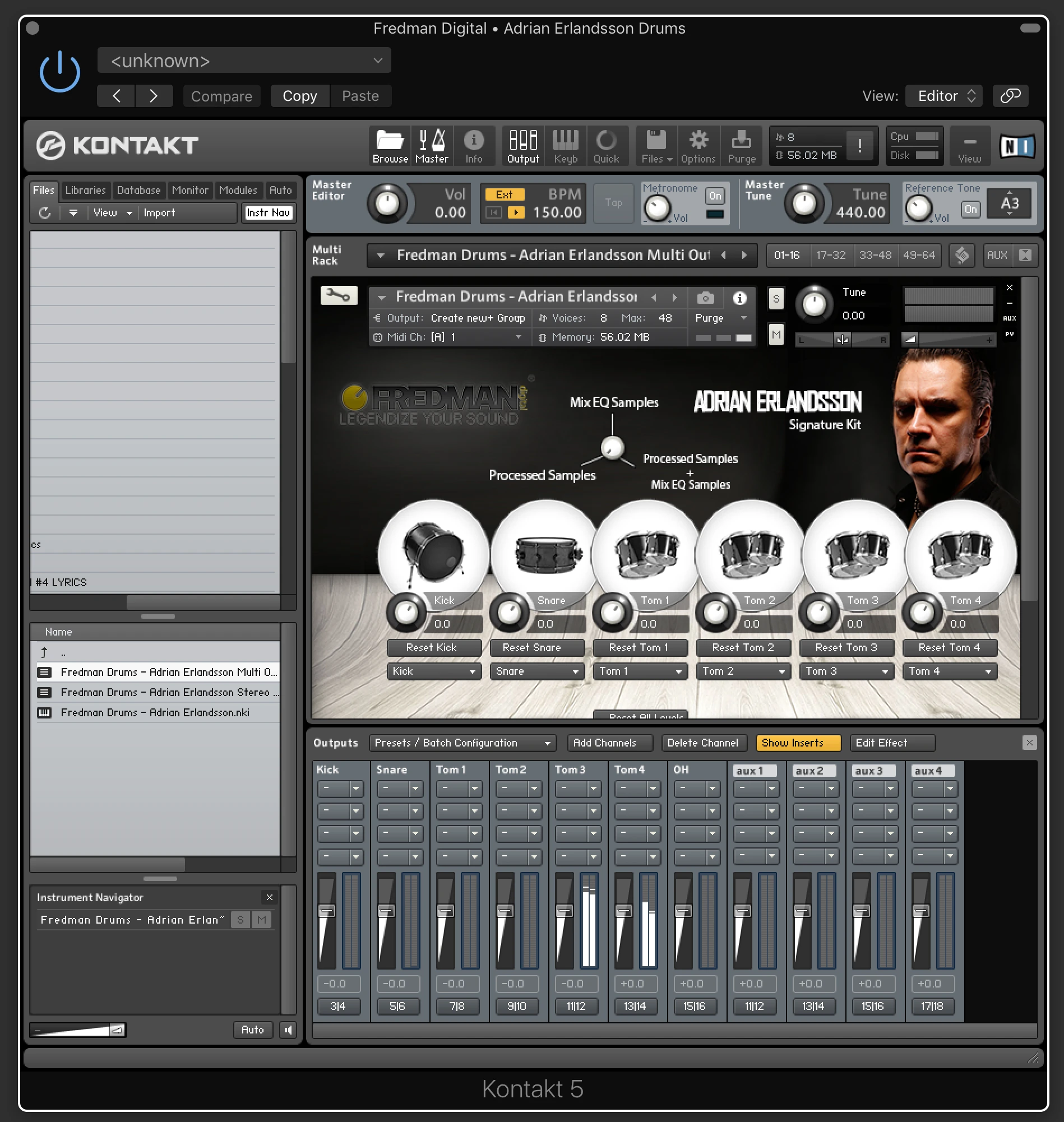Image resolution: width=1064 pixels, height=1122 pixels.
Task: Open Presets / Batch Configuration dropdown
Action: click(462, 743)
